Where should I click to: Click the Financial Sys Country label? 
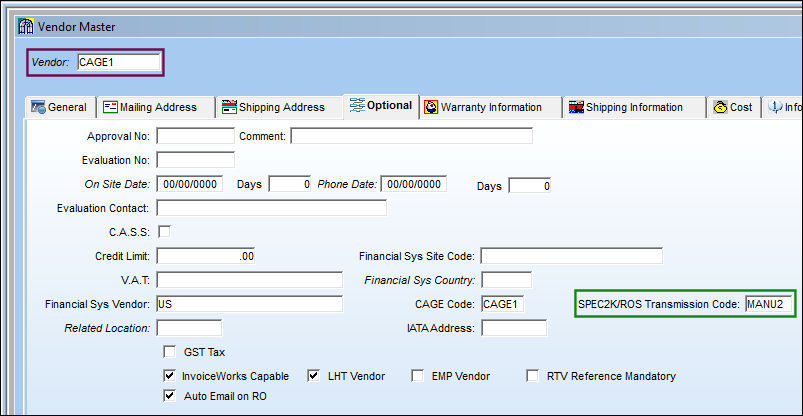tap(420, 280)
